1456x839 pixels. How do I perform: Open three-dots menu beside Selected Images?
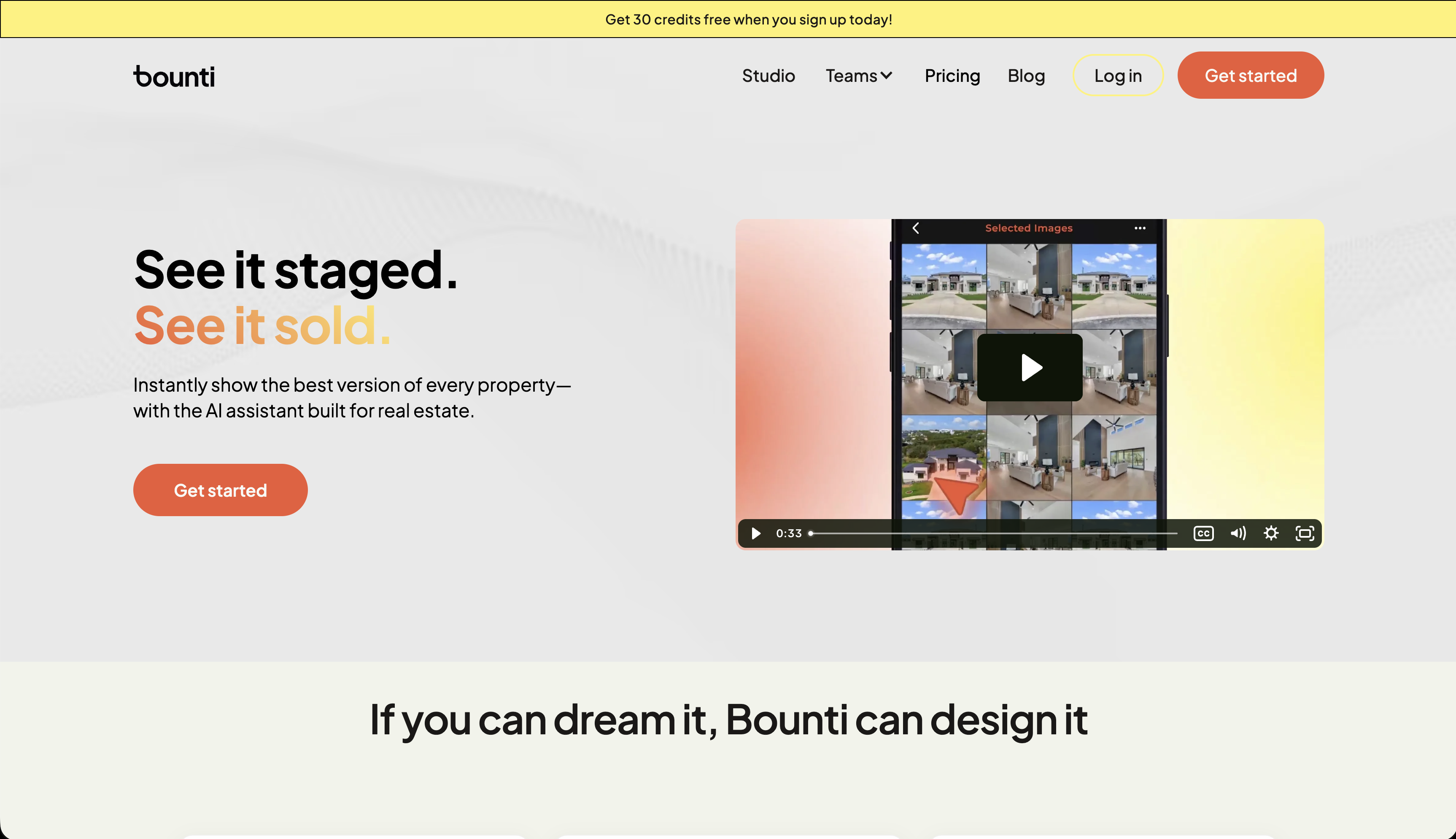tap(1139, 228)
